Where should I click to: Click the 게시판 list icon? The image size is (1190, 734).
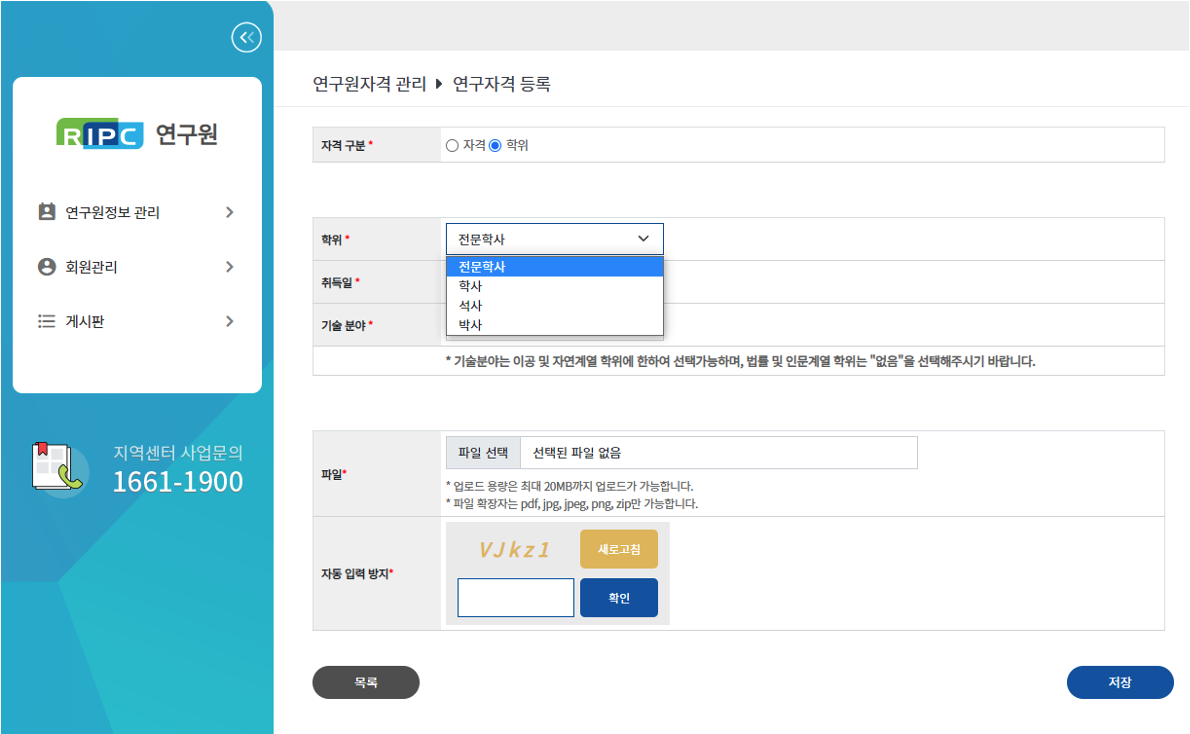[x=46, y=321]
